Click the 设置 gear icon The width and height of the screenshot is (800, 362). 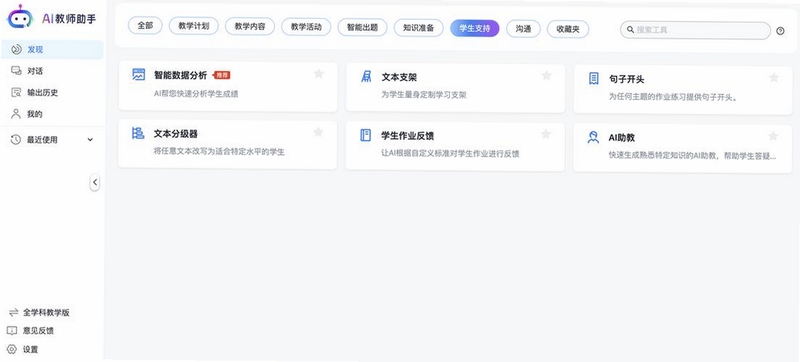(x=12, y=349)
